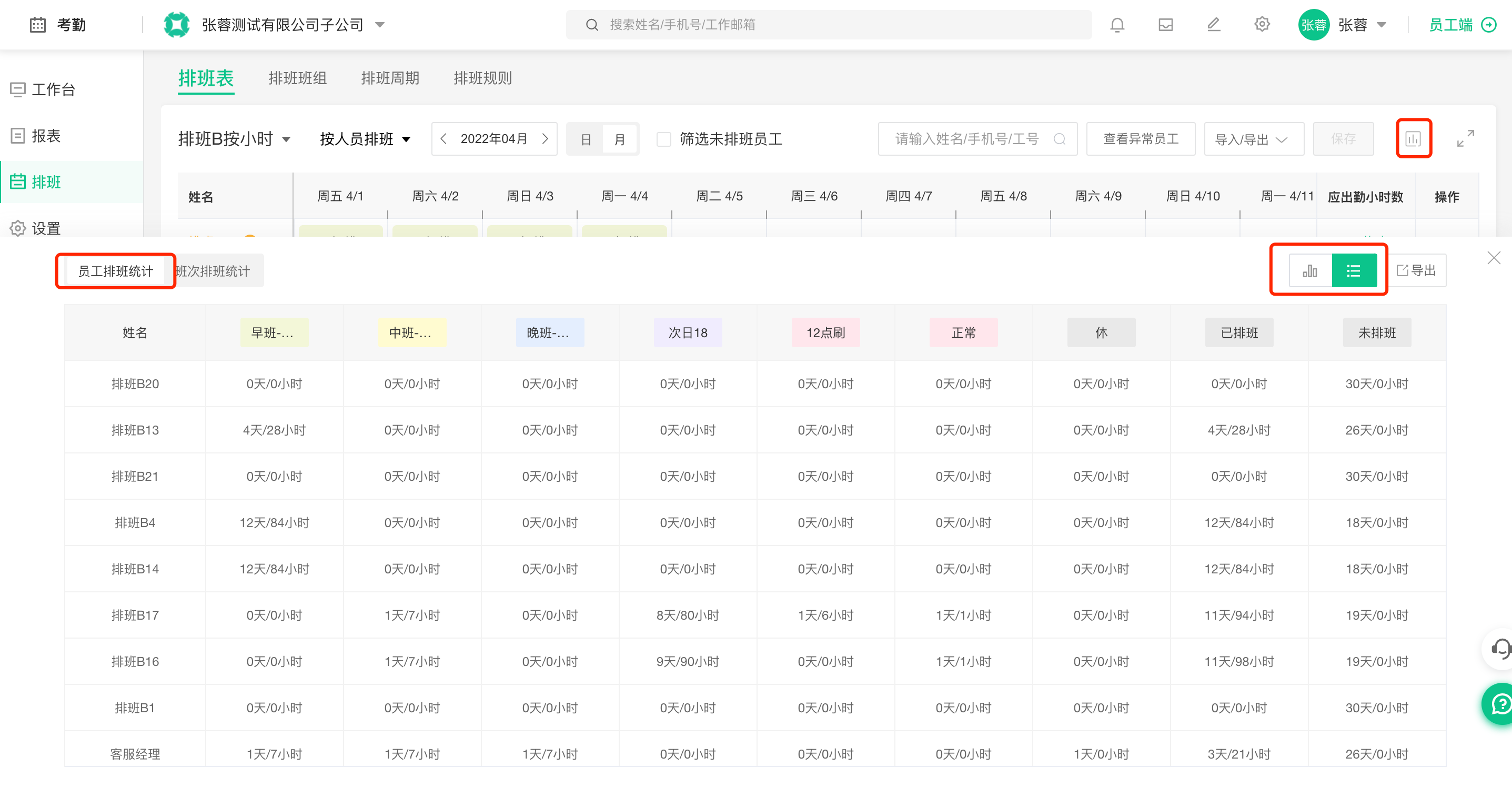Click the 报表 sidebar icon
This screenshot has height=808, width=1512.
point(17,136)
